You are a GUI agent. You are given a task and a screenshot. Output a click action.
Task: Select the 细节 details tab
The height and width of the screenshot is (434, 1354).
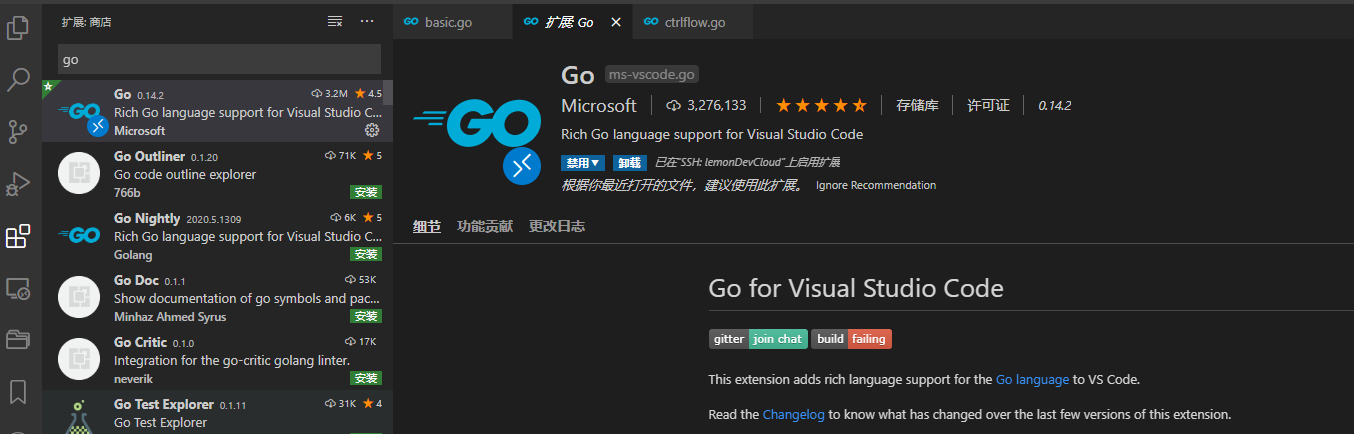click(x=427, y=226)
